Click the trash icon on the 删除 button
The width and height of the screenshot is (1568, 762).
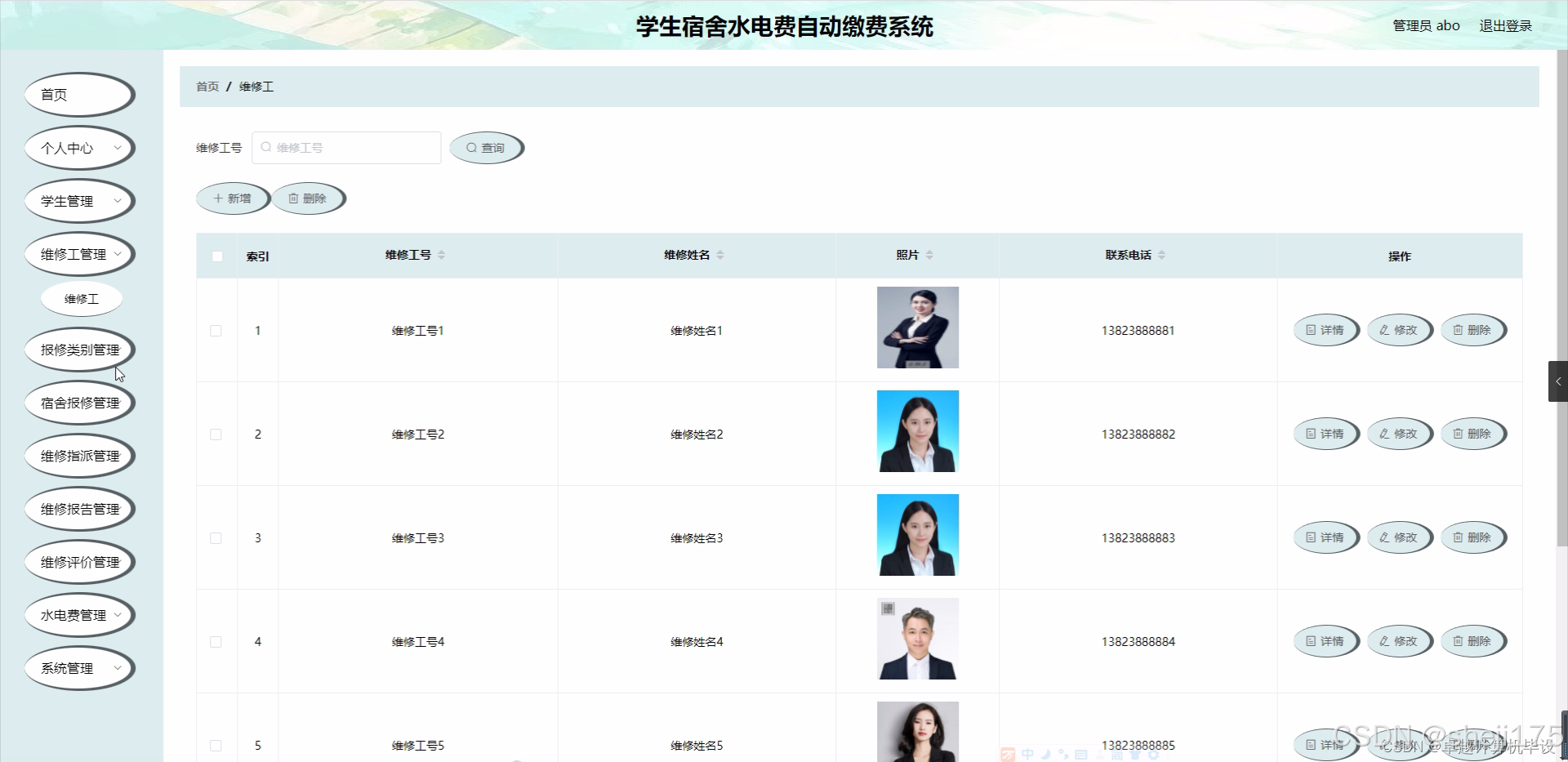[293, 198]
